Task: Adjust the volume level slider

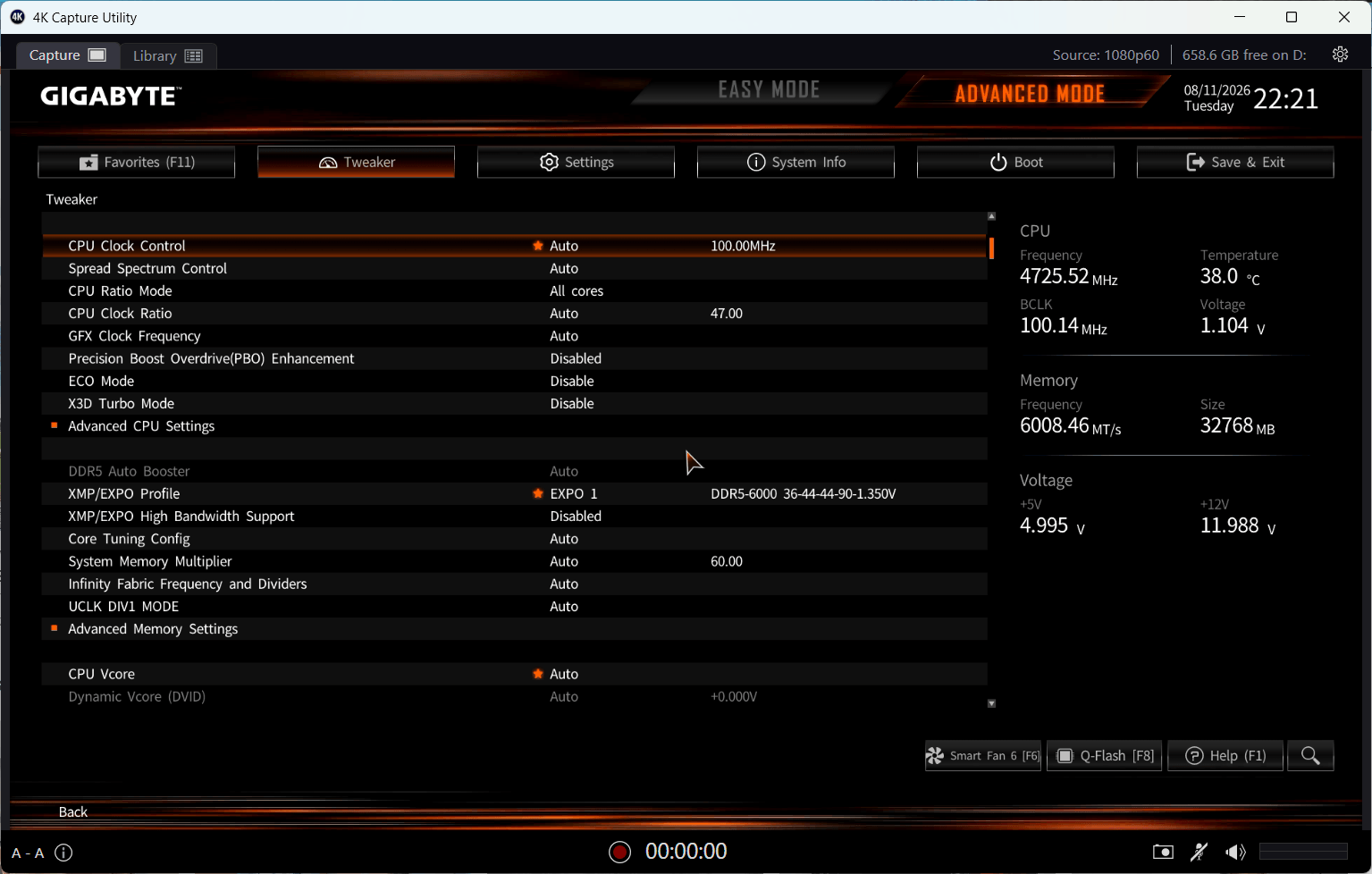Action: pos(1303,852)
